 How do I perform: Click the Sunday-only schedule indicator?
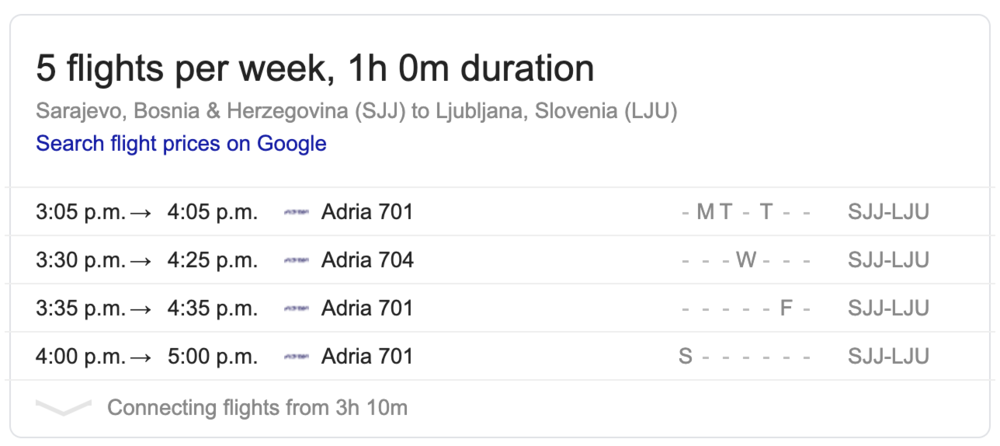click(x=744, y=356)
